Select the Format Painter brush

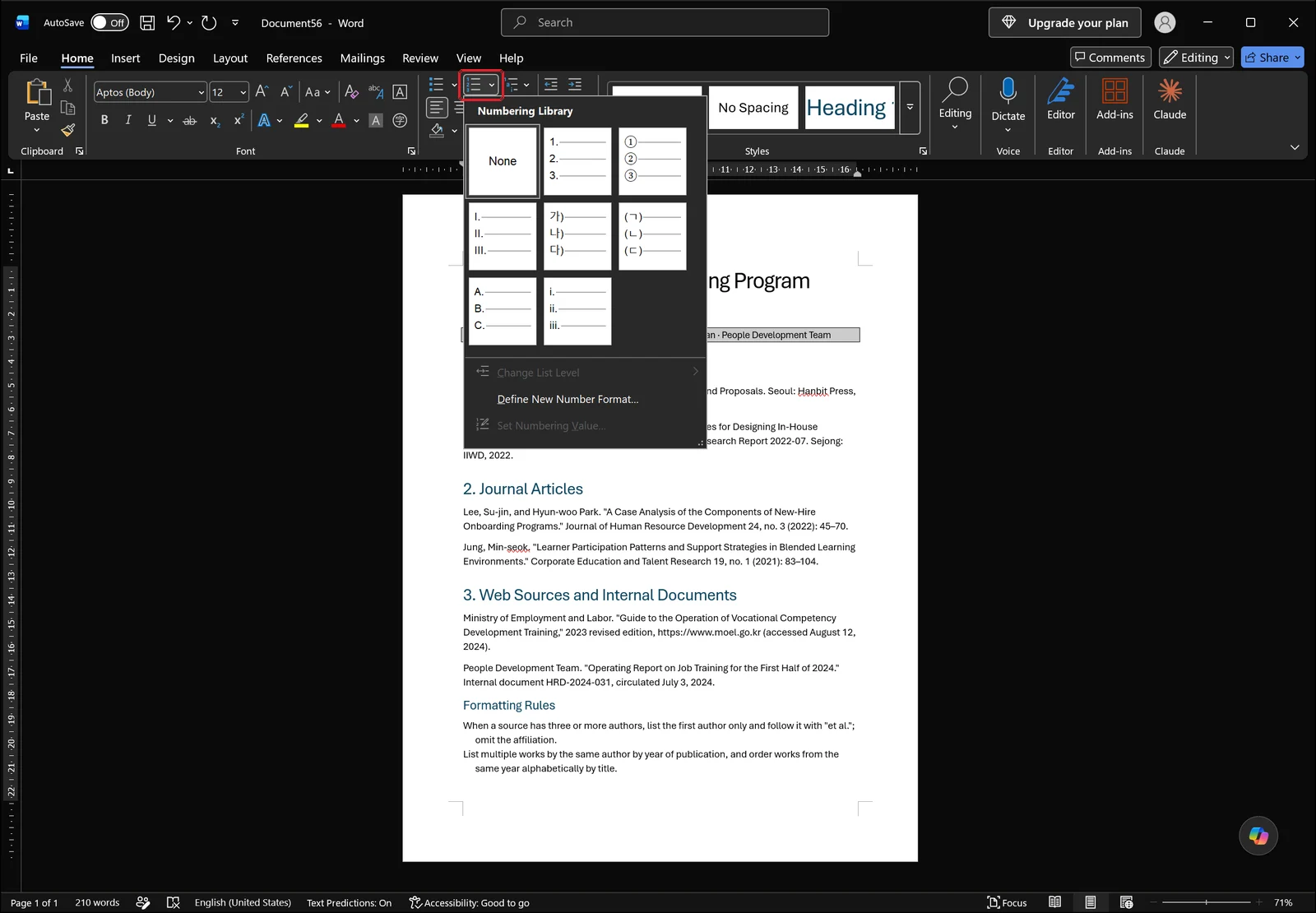tap(68, 130)
